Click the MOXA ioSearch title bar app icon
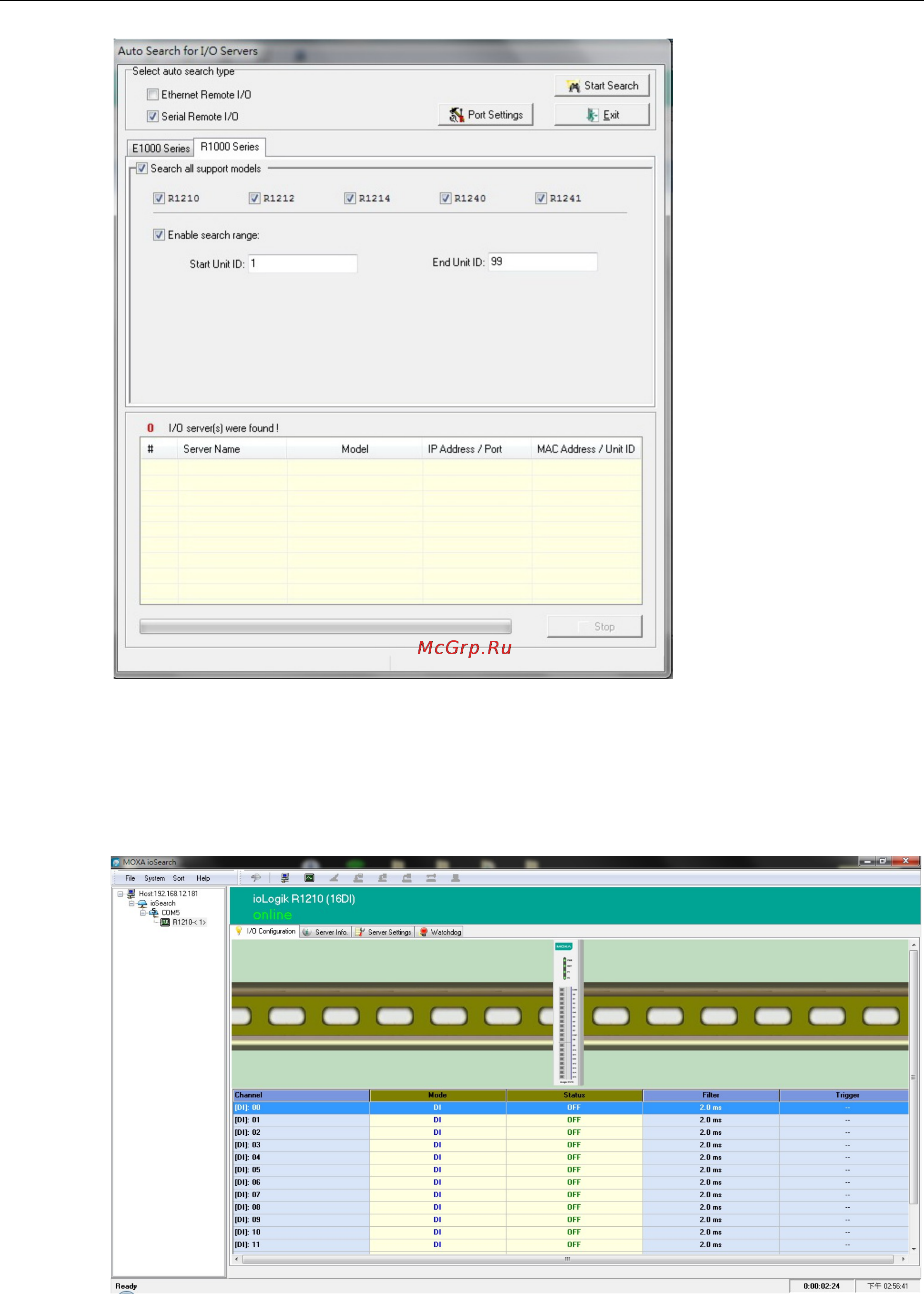924x1294 pixels. pyautogui.click(x=116, y=862)
